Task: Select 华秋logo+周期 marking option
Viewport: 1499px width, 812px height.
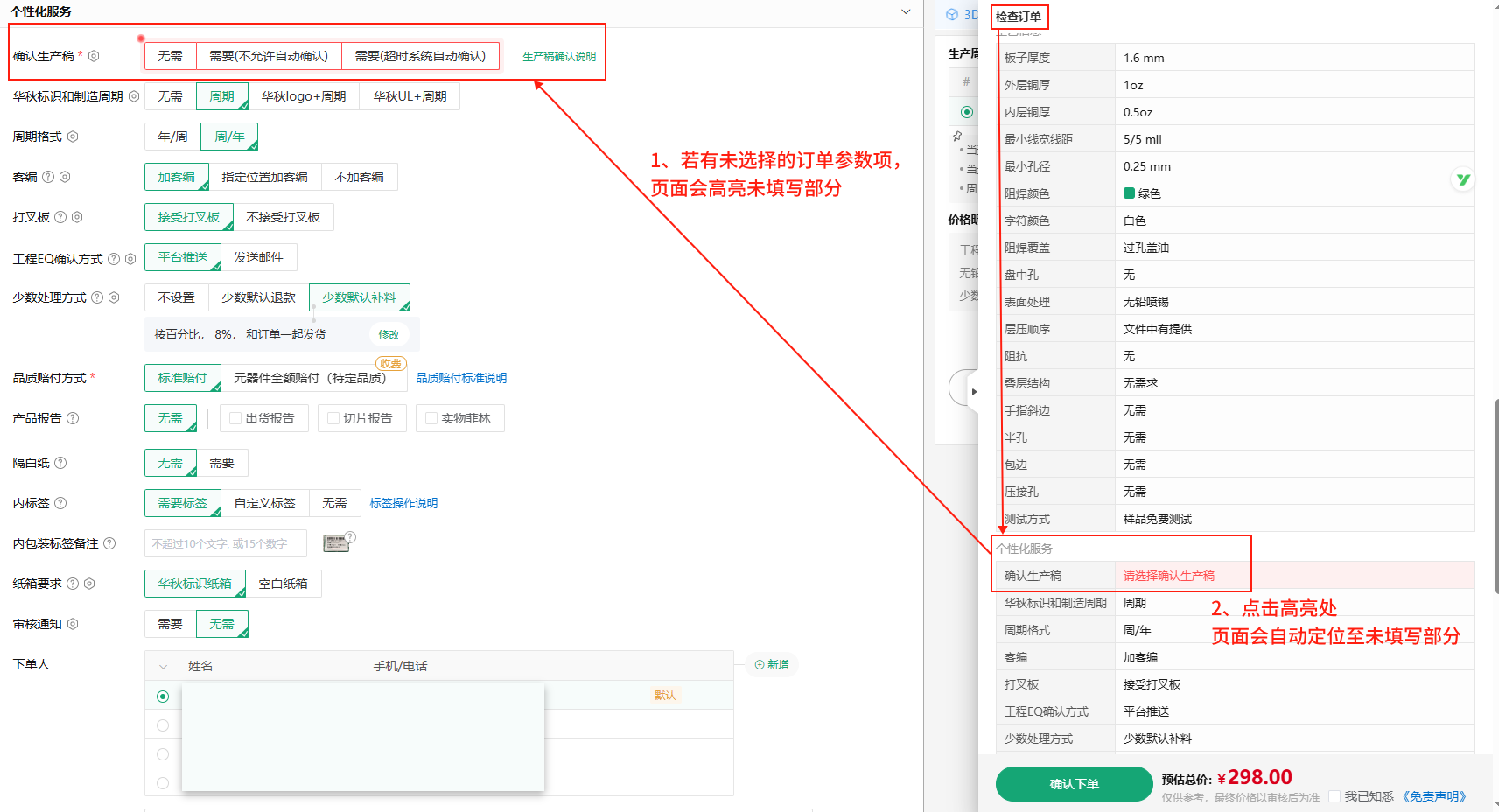Action: coord(304,96)
